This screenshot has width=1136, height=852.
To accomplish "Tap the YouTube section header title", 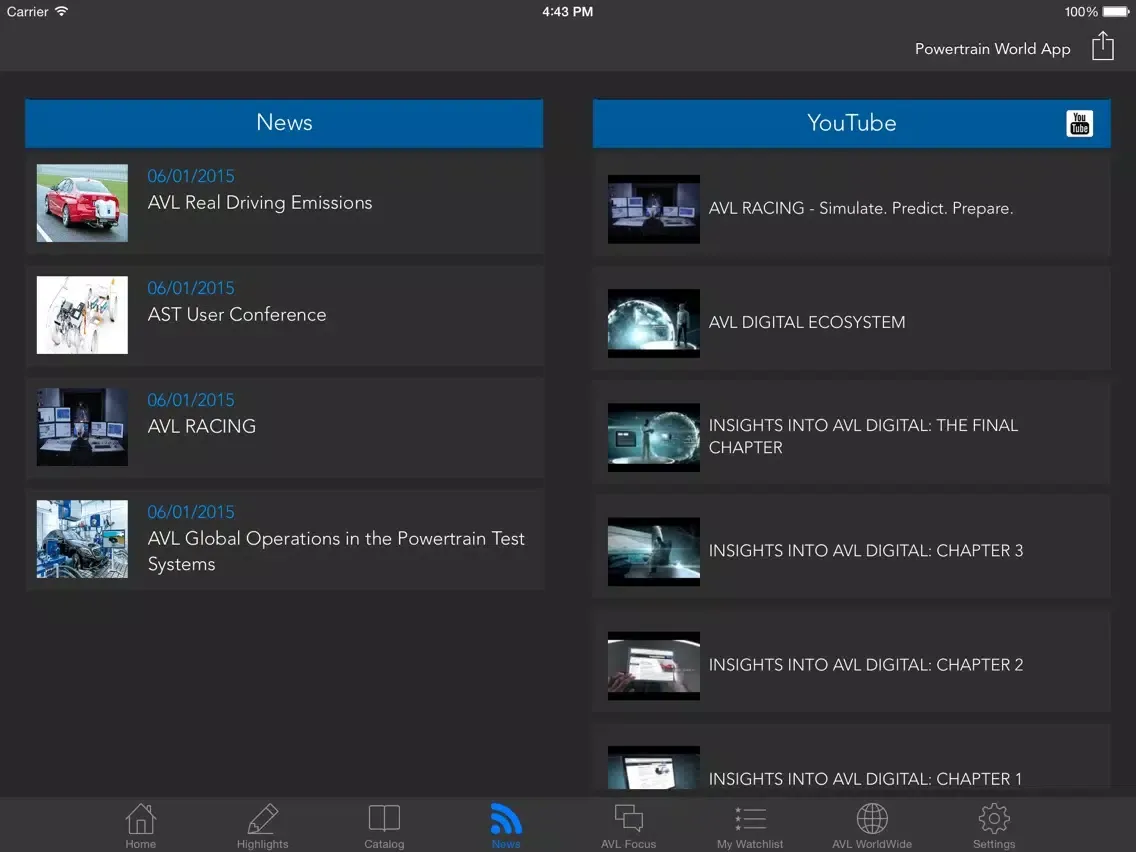I will [x=851, y=123].
